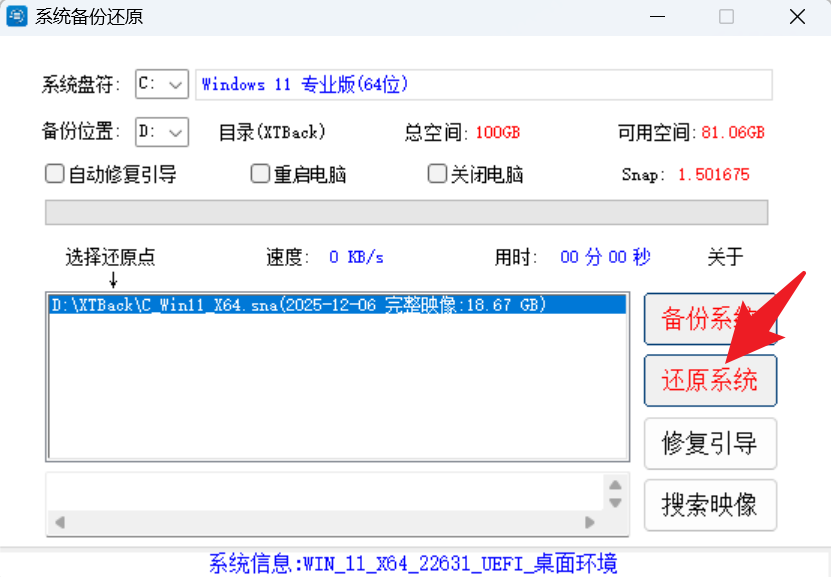Check the 重启电脑 option
This screenshot has width=831, height=577.
[x=257, y=174]
